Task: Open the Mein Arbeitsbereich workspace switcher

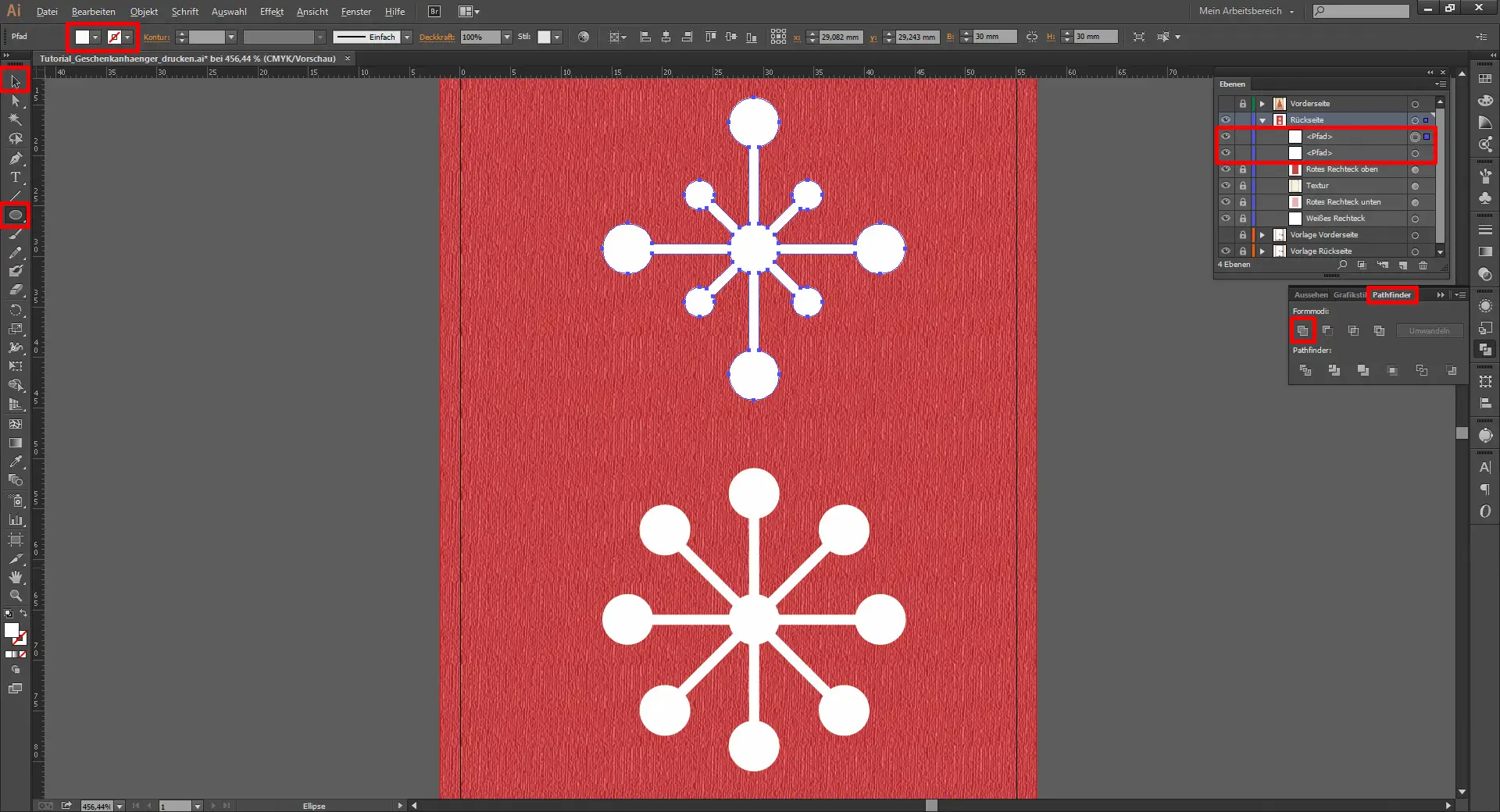Action: [1246, 11]
